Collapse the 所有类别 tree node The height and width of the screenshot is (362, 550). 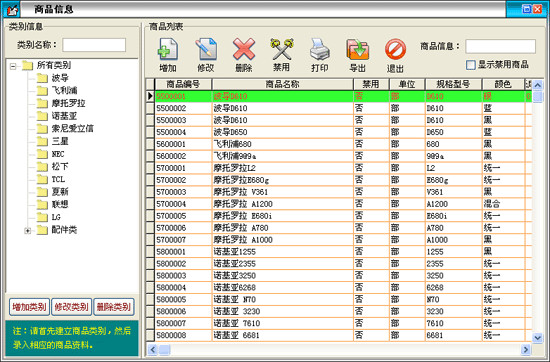[13, 66]
